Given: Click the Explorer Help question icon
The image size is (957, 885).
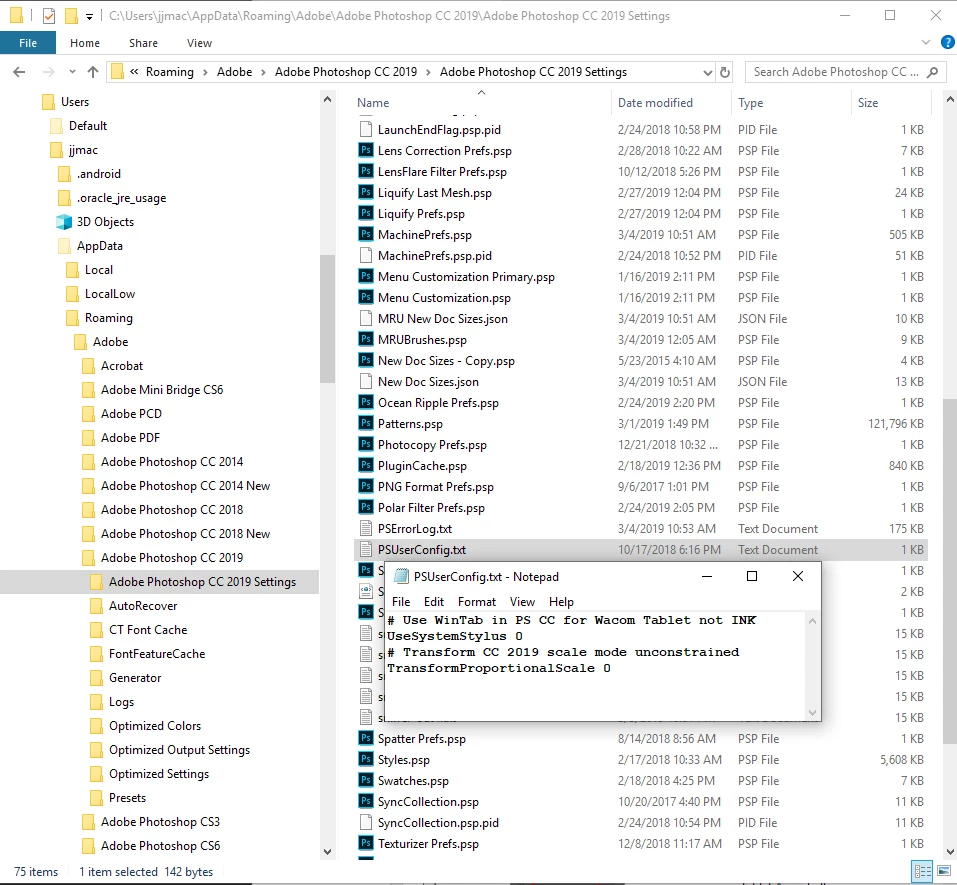Looking at the screenshot, I should click(x=948, y=42).
